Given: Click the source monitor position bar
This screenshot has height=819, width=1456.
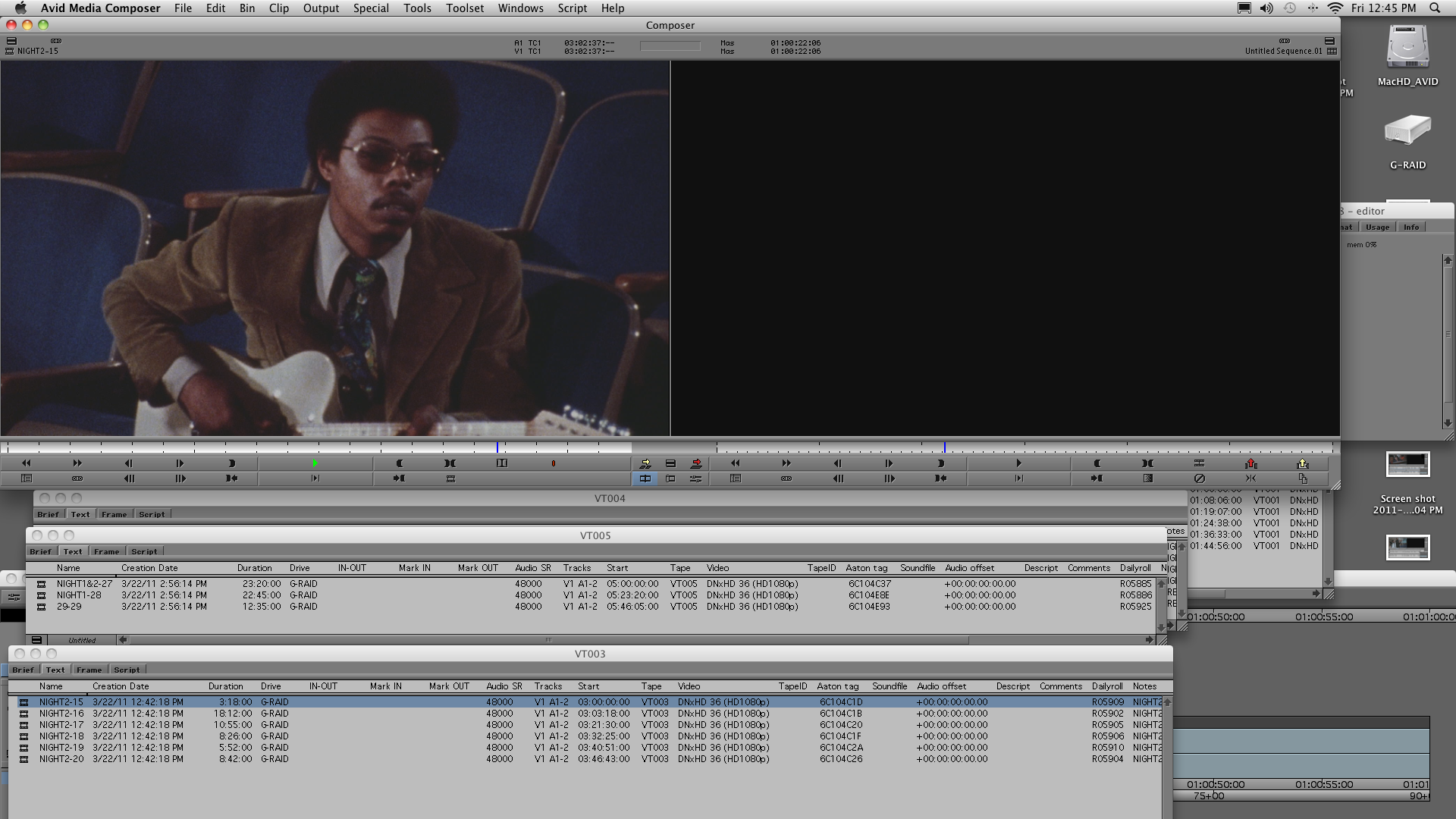Looking at the screenshot, I should point(318,447).
